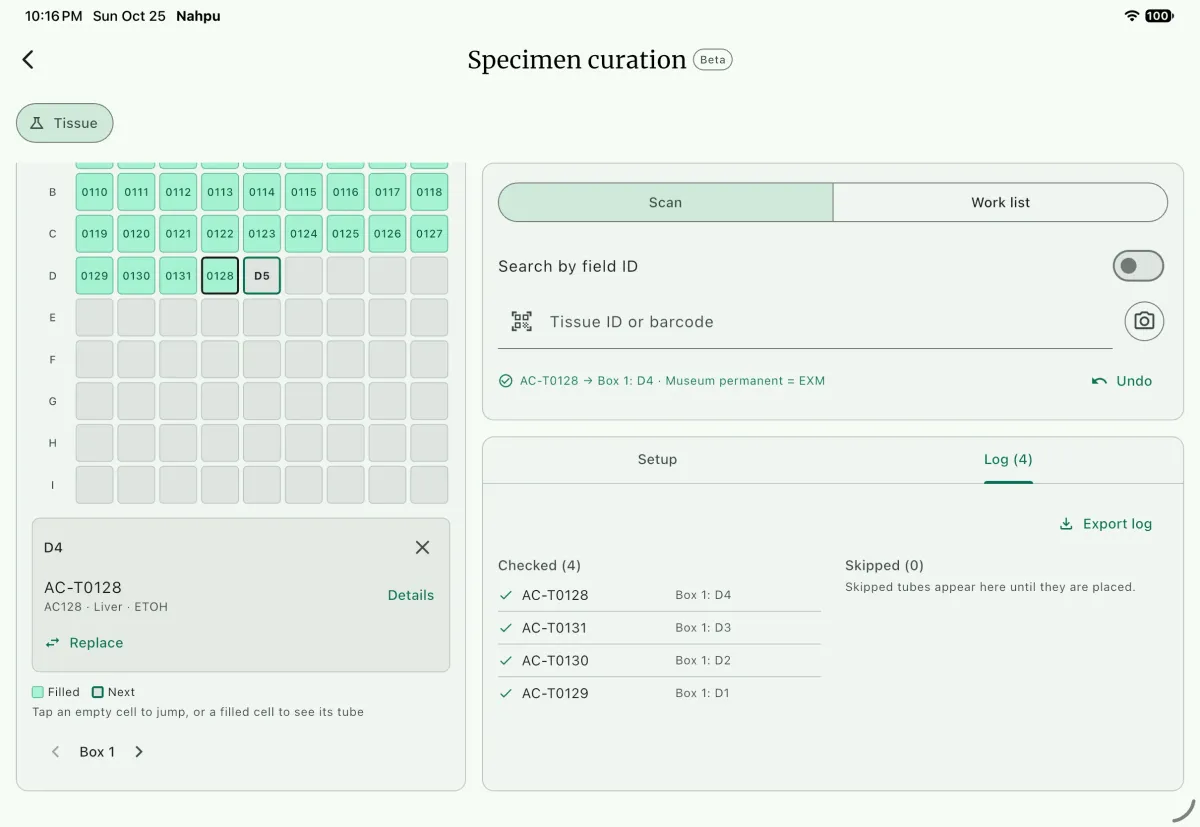Image resolution: width=1200 pixels, height=827 pixels.
Task: Replace the tube in D4
Action: tap(84, 643)
